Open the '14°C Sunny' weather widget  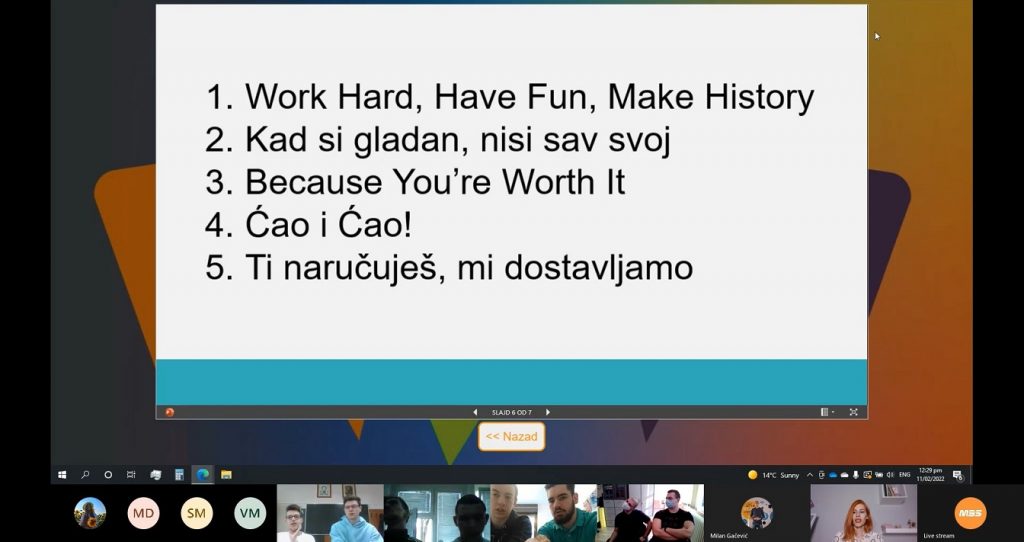tap(774, 475)
